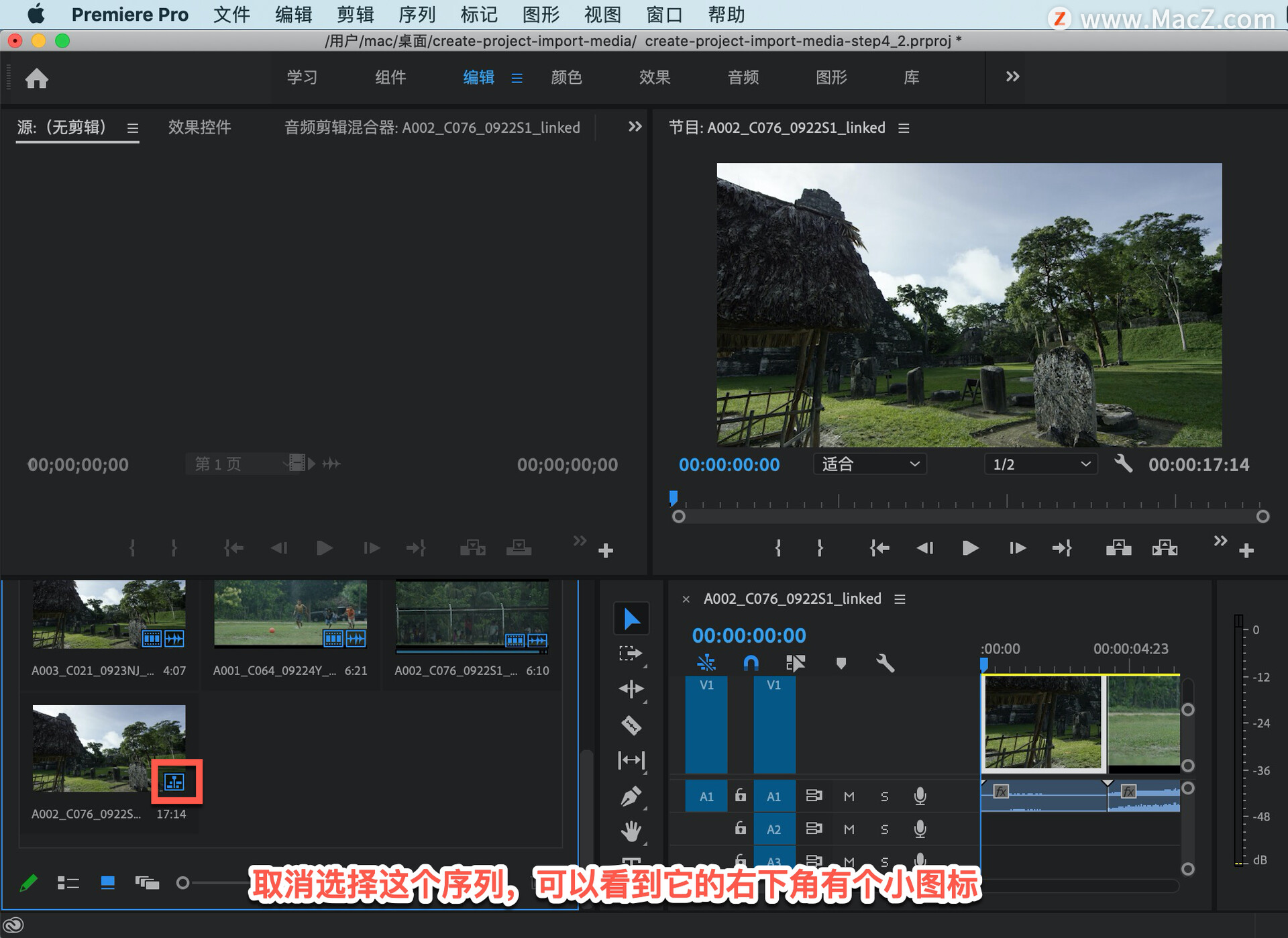Image resolution: width=1288 pixels, height=938 pixels.
Task: Click the Home icon
Action: [37, 79]
